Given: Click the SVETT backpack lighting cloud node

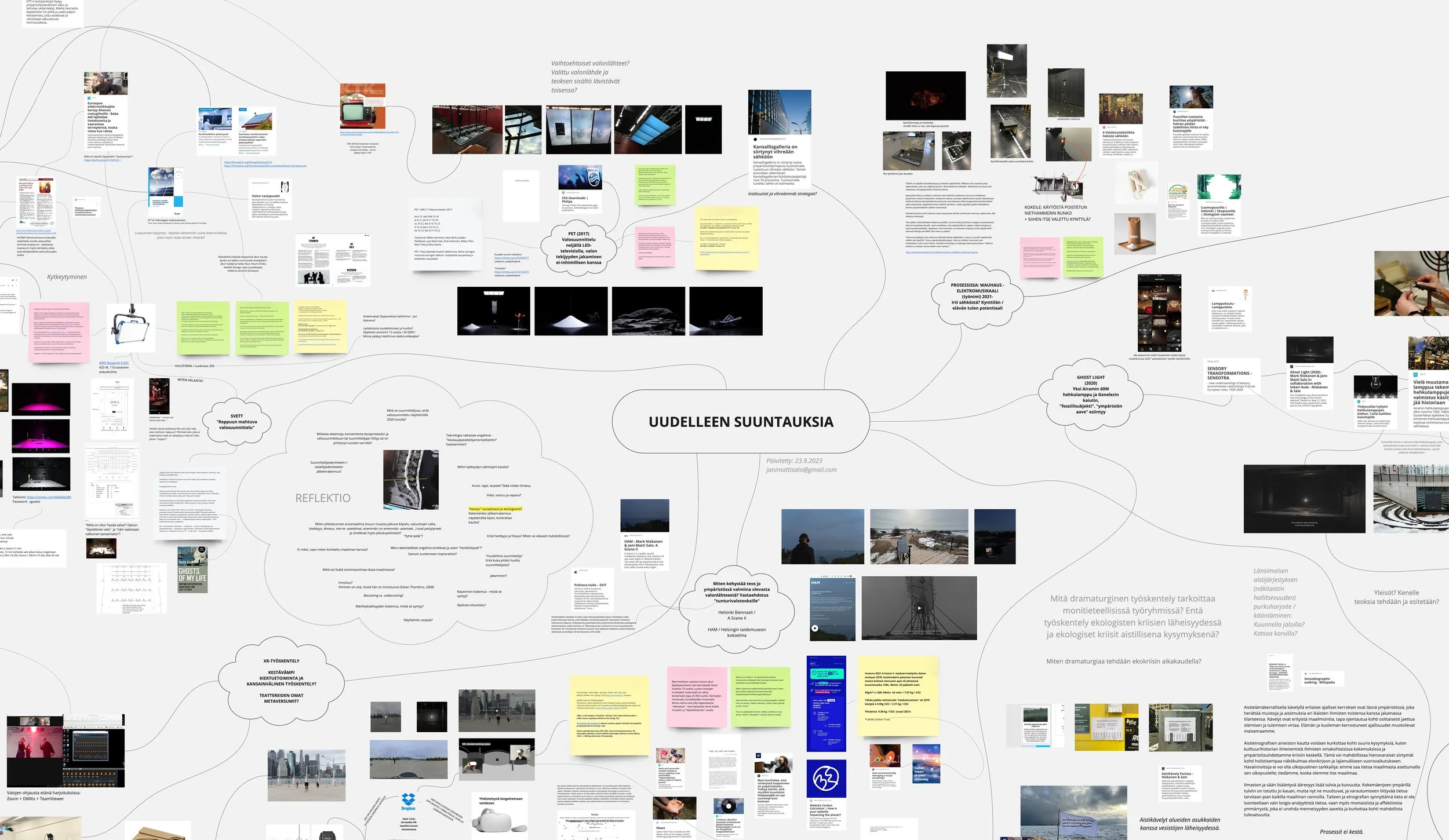Looking at the screenshot, I should (236, 422).
